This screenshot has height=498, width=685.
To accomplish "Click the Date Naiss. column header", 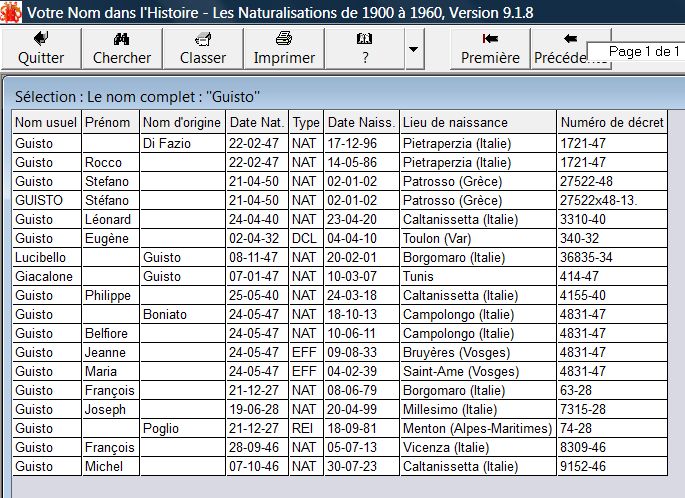I will pyautogui.click(x=361, y=123).
